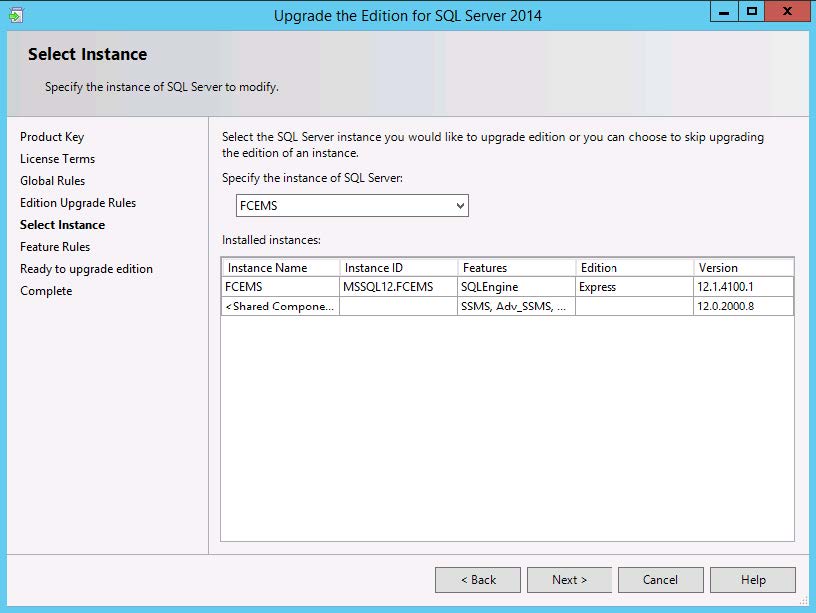This screenshot has width=816, height=613.
Task: Open Help for this wizard page
Action: [752, 580]
